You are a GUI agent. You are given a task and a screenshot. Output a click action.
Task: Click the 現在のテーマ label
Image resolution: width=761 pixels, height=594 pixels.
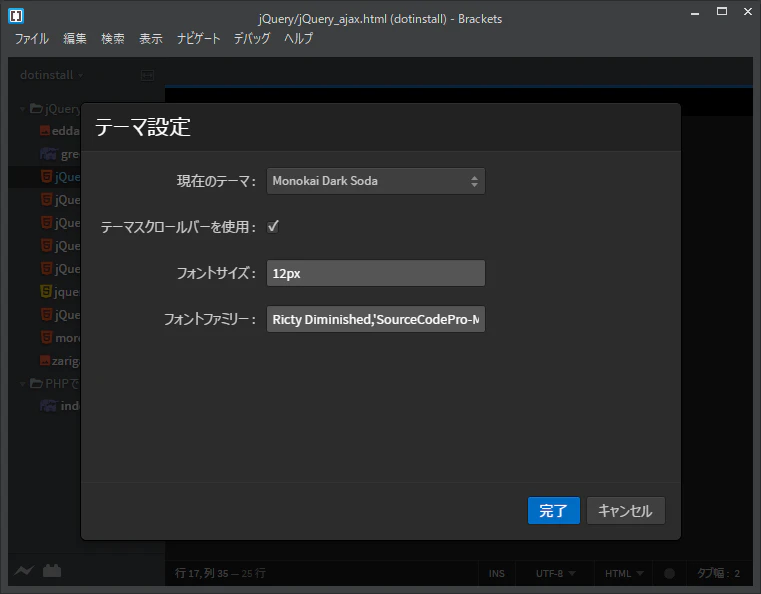pos(216,181)
